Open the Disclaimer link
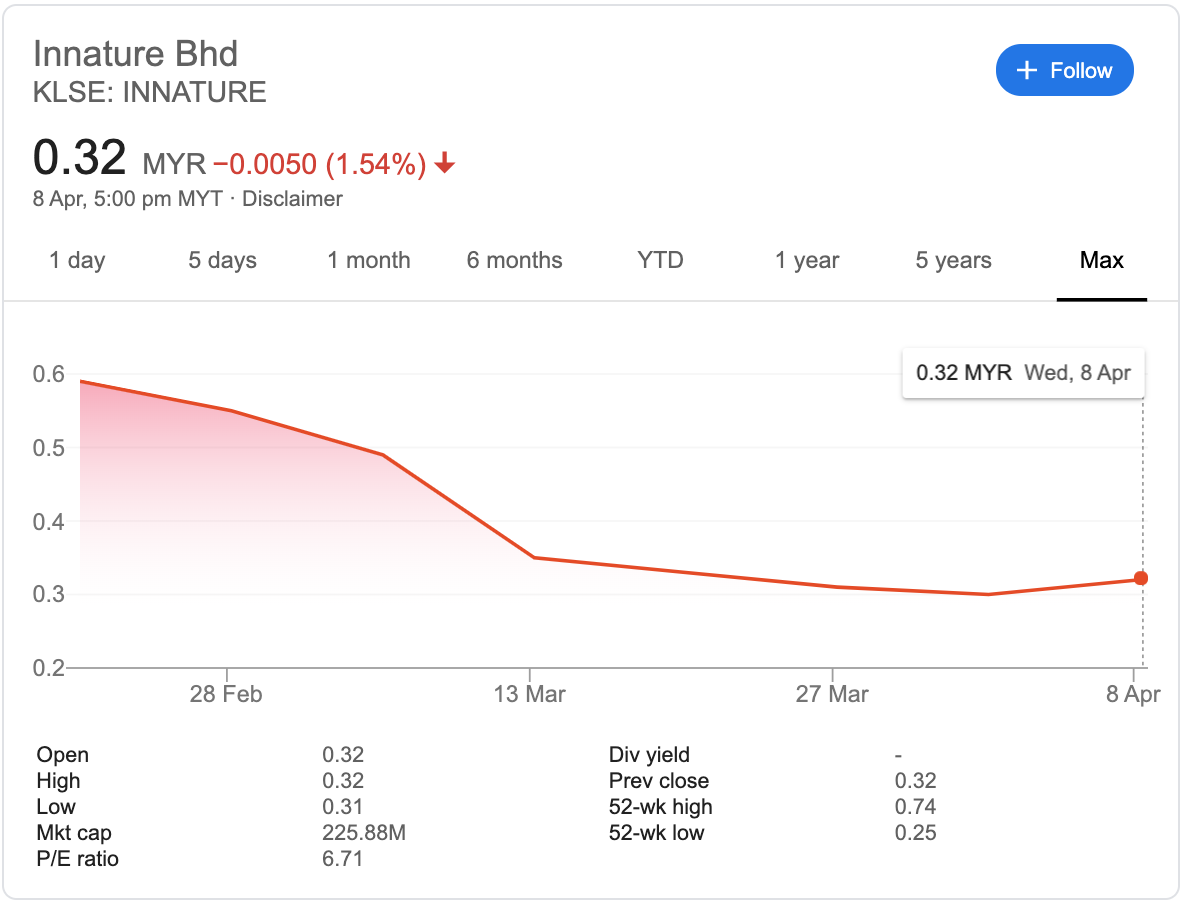The height and width of the screenshot is (902, 1184). (x=292, y=199)
